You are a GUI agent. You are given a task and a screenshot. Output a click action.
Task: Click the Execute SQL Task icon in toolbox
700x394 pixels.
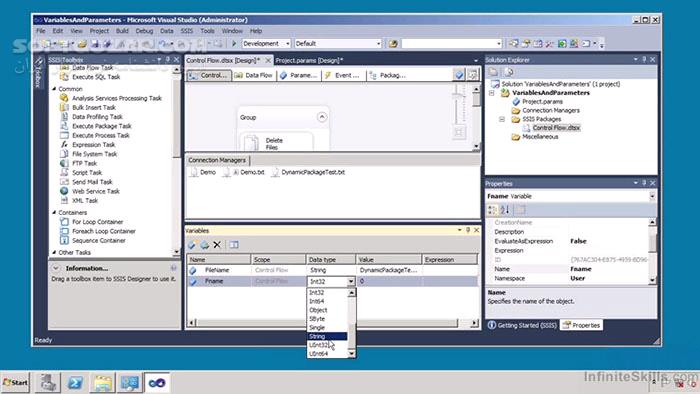[64, 77]
